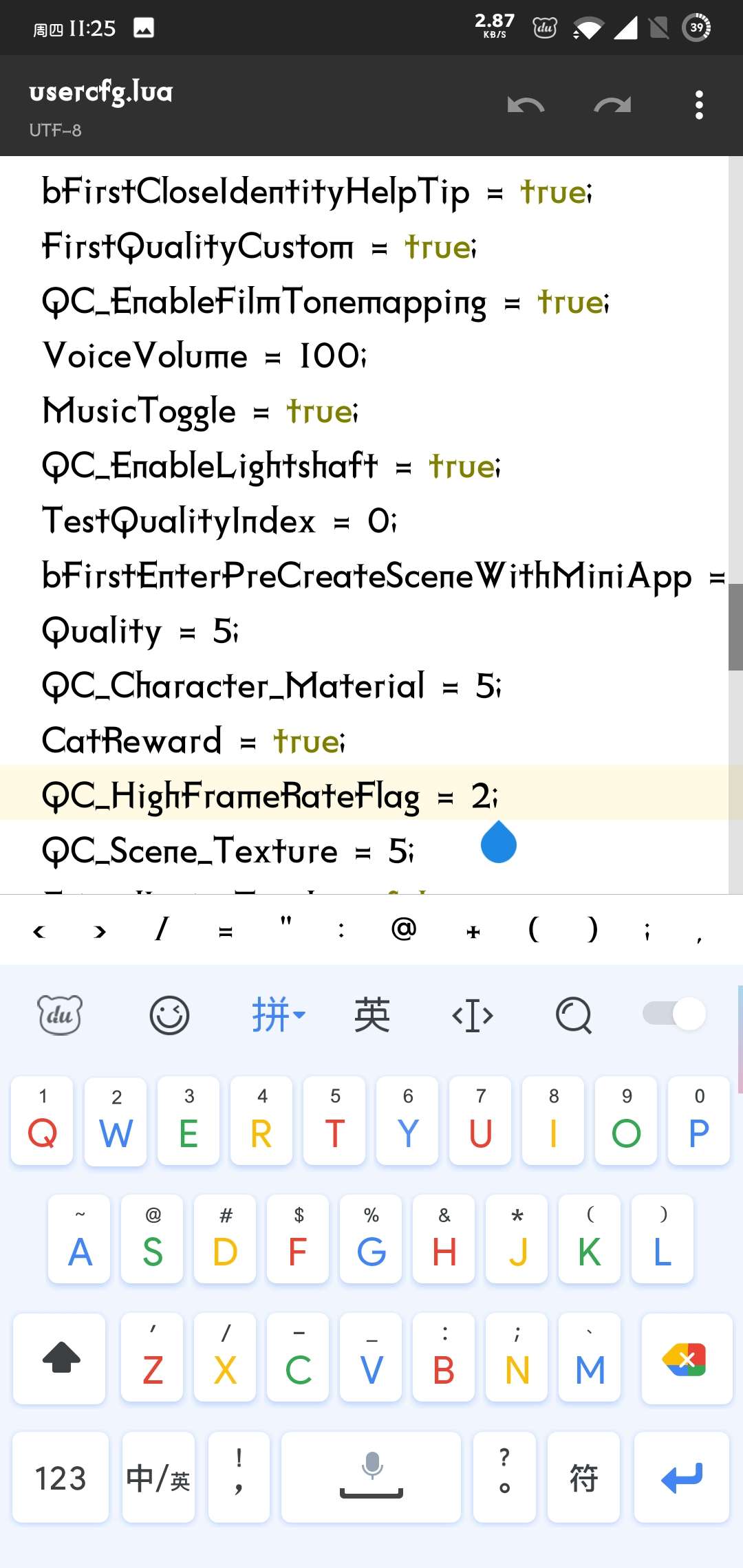Insert the @ symbol from the shortcut bar
This screenshot has height=1568, width=743.
[404, 930]
